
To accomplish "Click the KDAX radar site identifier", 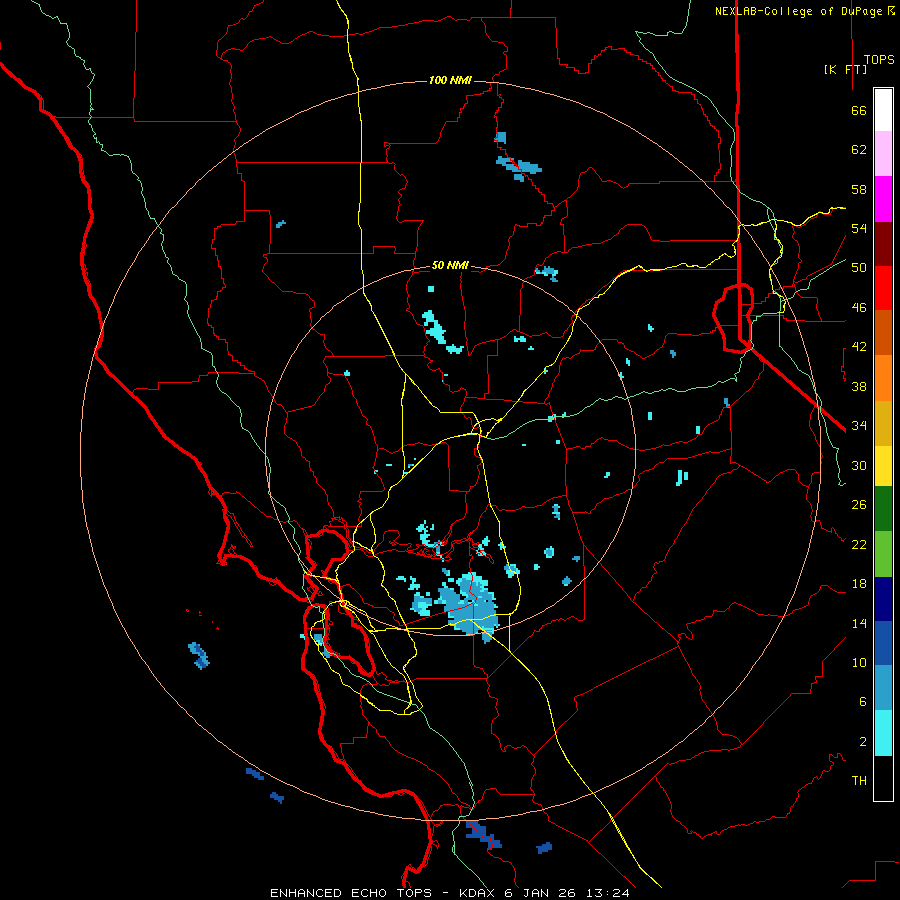I will tap(478, 893).
